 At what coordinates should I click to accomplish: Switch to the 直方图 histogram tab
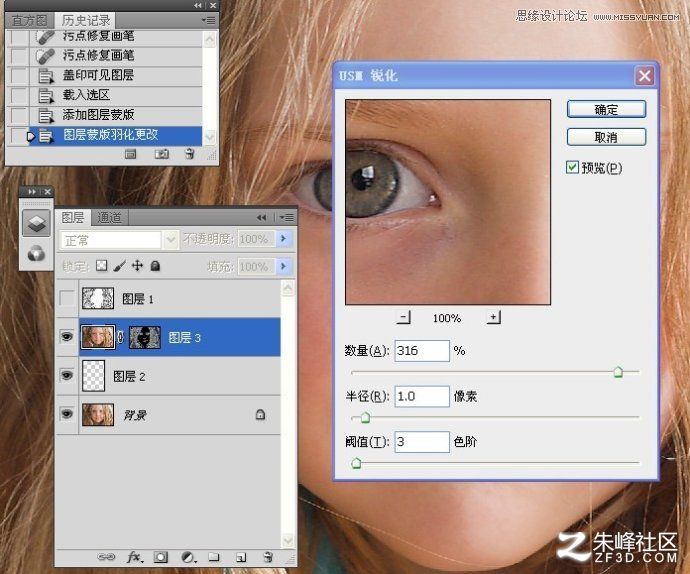coord(29,20)
